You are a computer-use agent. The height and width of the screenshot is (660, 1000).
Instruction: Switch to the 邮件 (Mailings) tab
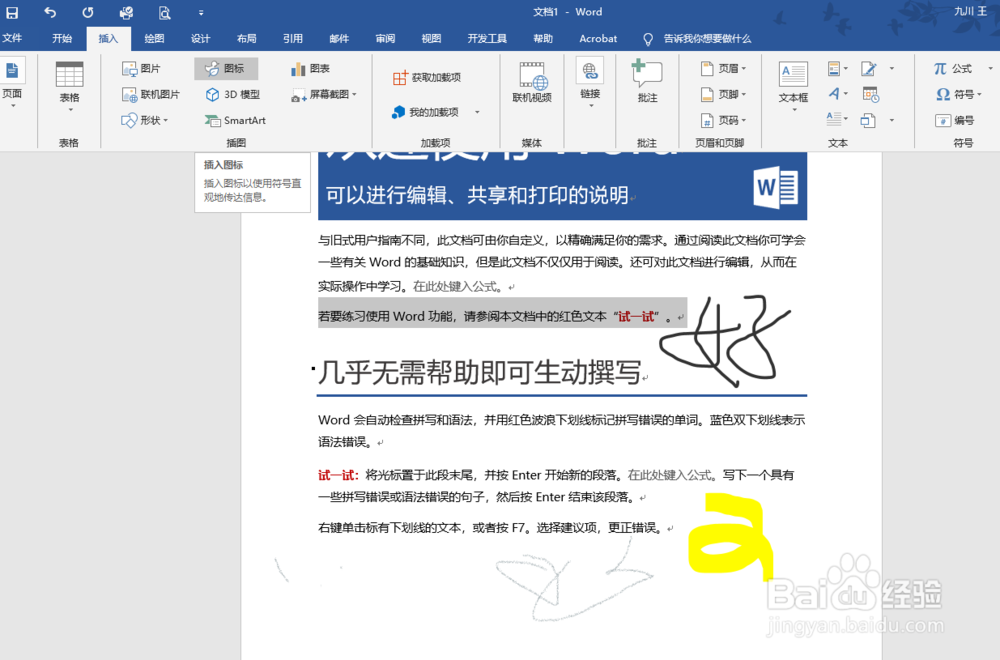[x=339, y=38]
